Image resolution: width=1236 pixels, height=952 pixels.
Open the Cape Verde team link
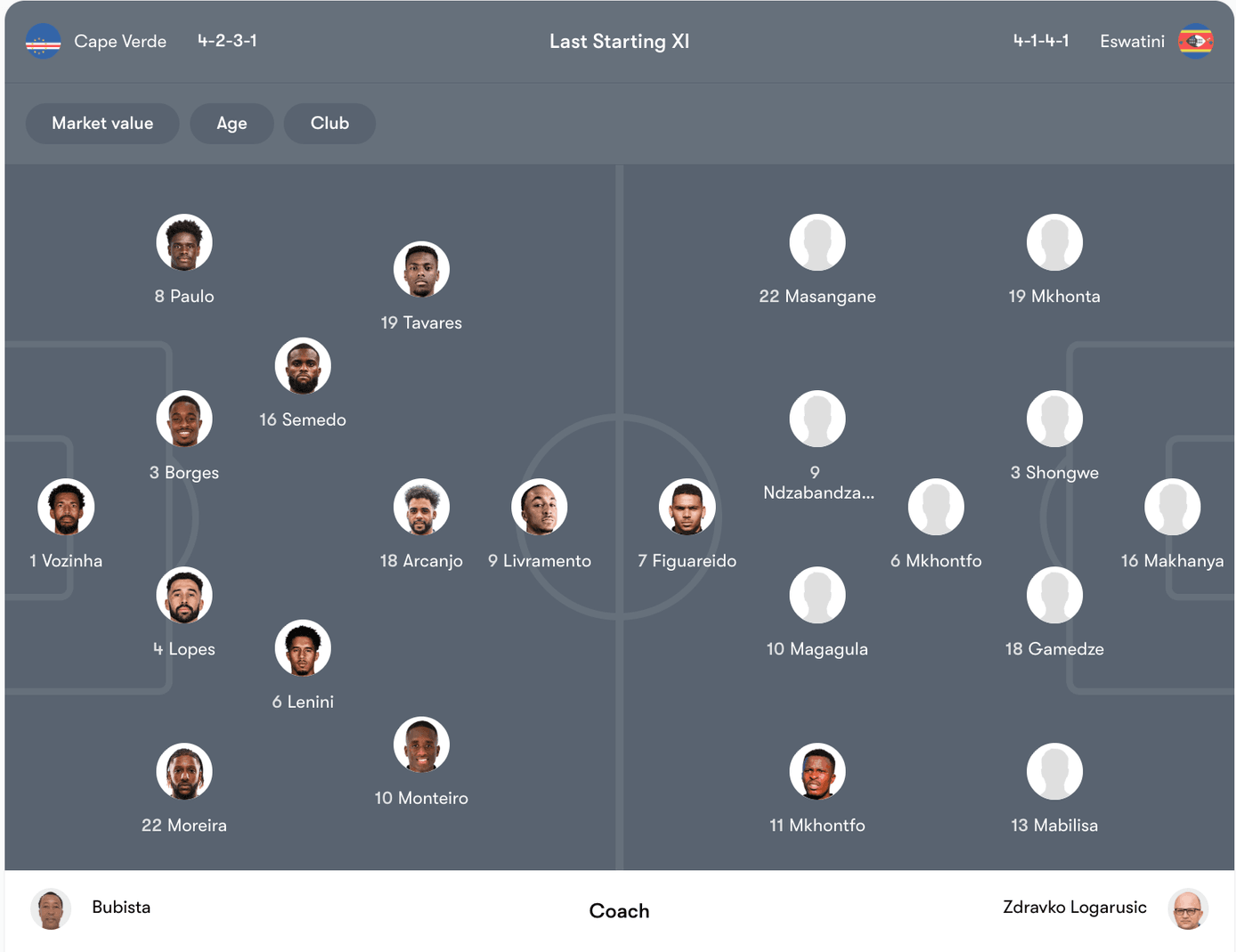coord(120,41)
